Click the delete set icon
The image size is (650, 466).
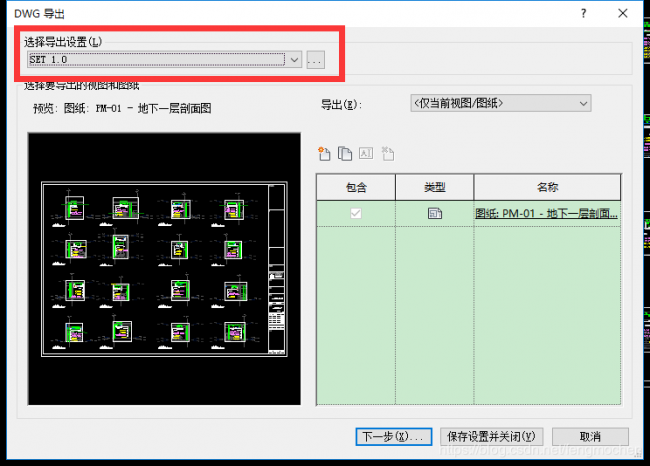pos(387,153)
